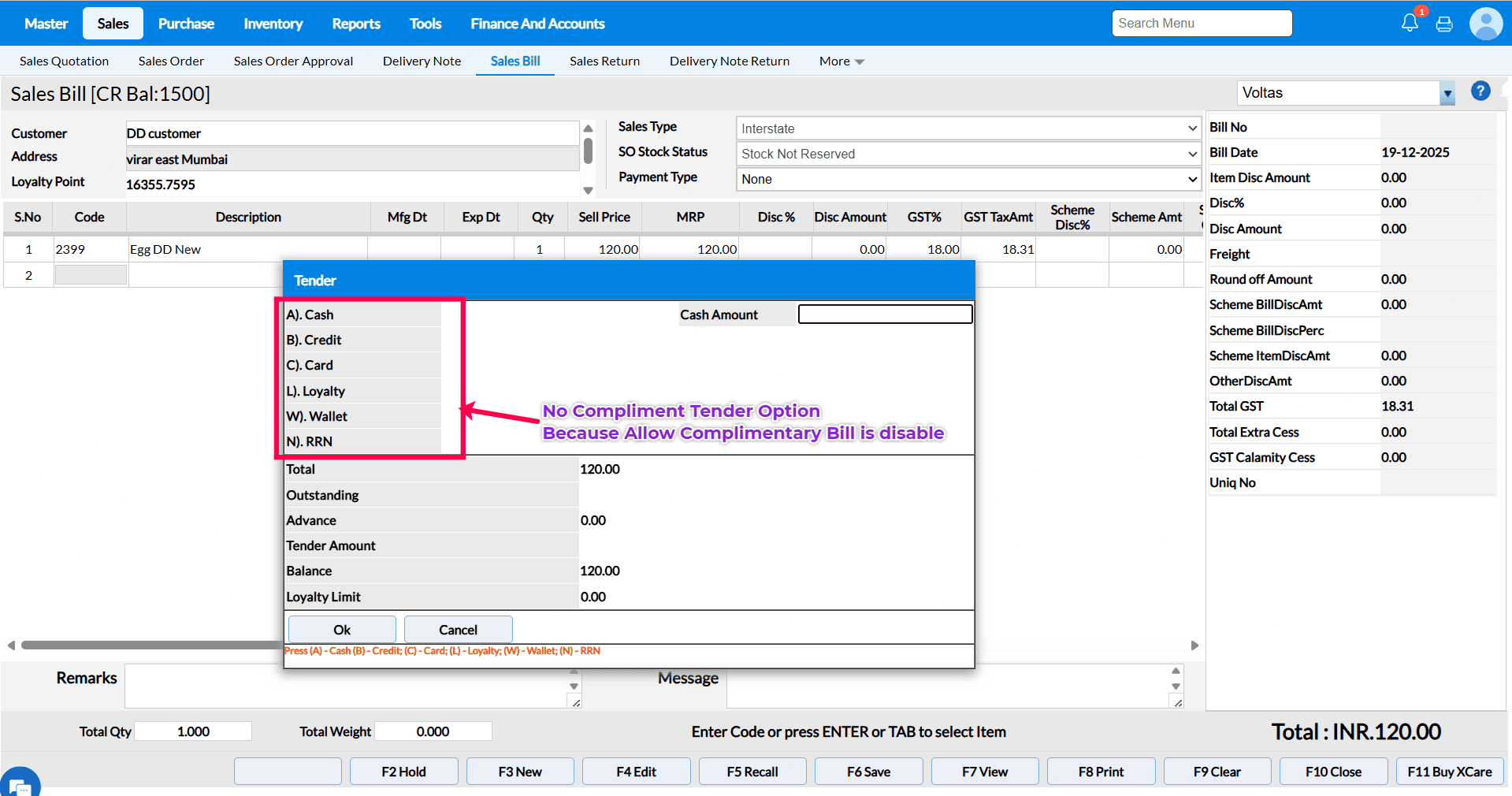
Task: Open the notifications bell icon
Action: [1410, 23]
